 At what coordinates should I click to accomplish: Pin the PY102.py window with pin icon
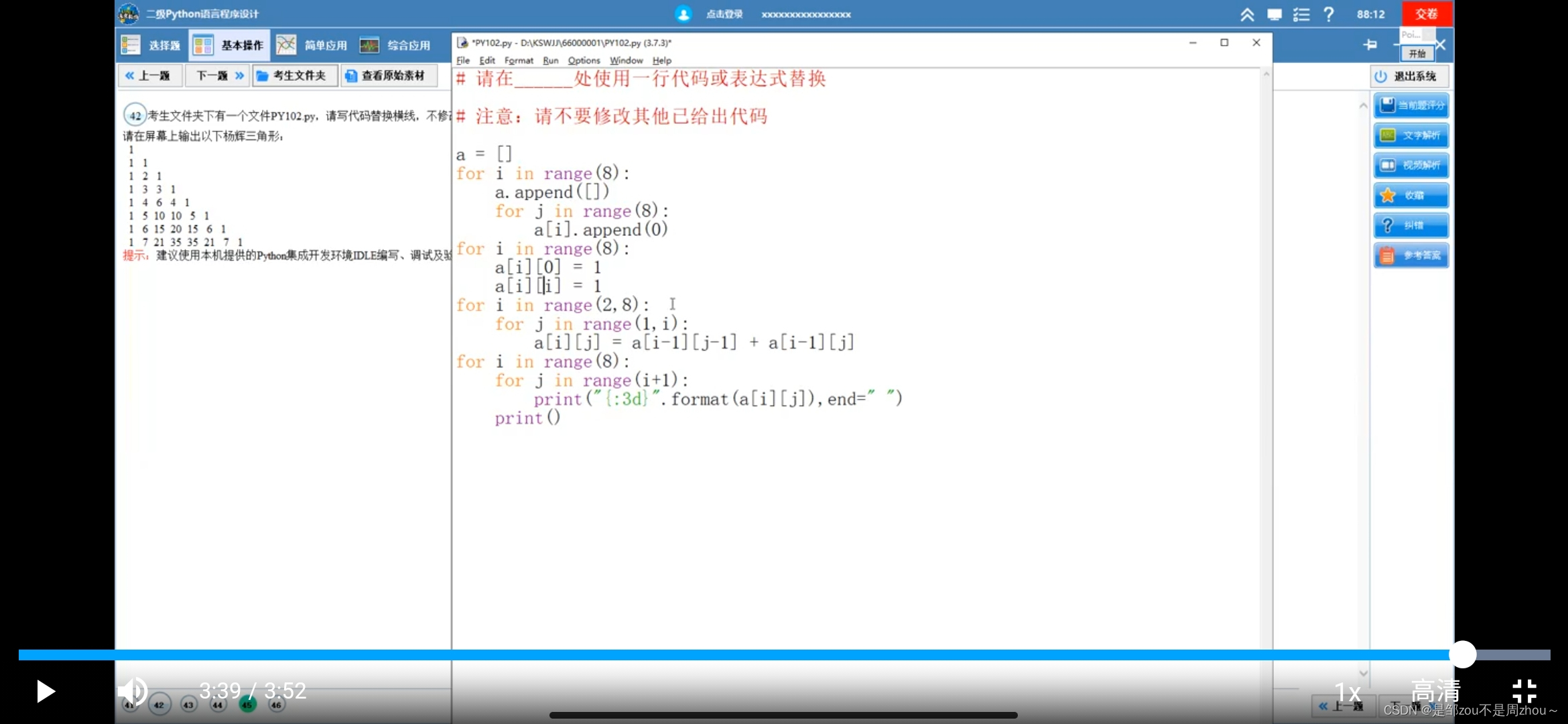[x=1370, y=45]
